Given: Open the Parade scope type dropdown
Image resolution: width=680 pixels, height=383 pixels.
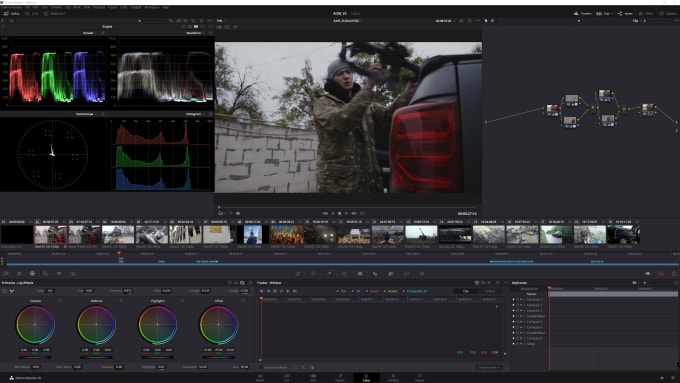Looking at the screenshot, I should [x=91, y=33].
